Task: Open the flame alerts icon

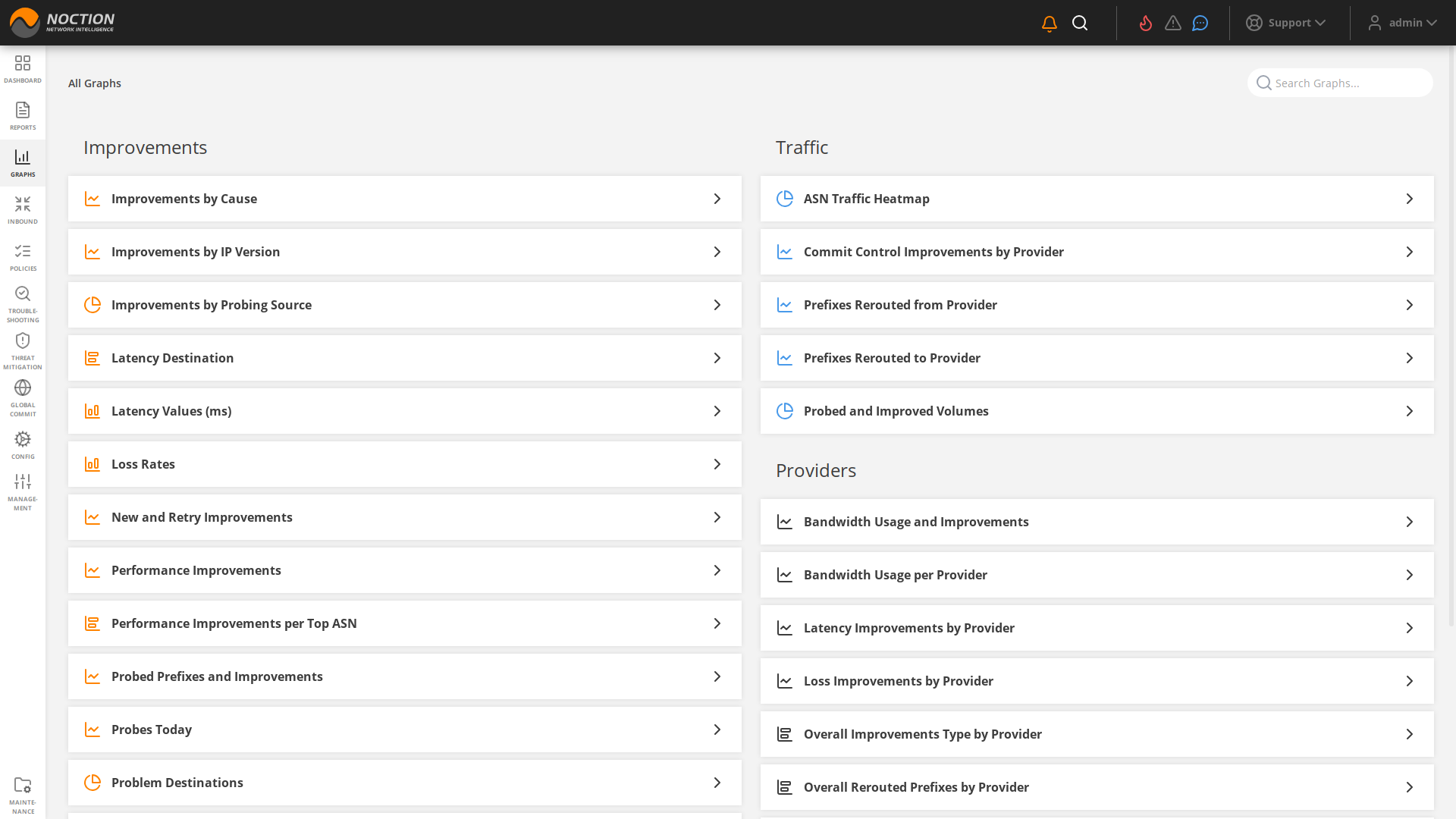Action: click(x=1145, y=23)
